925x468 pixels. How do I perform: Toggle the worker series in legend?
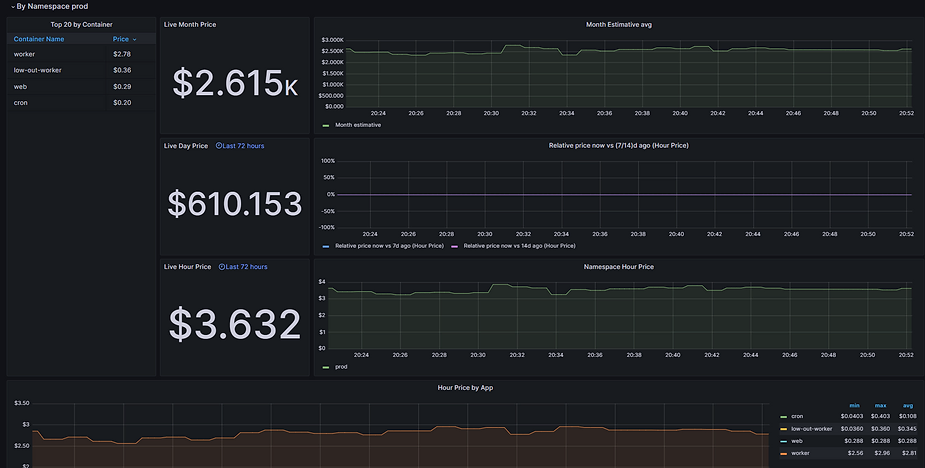coord(801,454)
